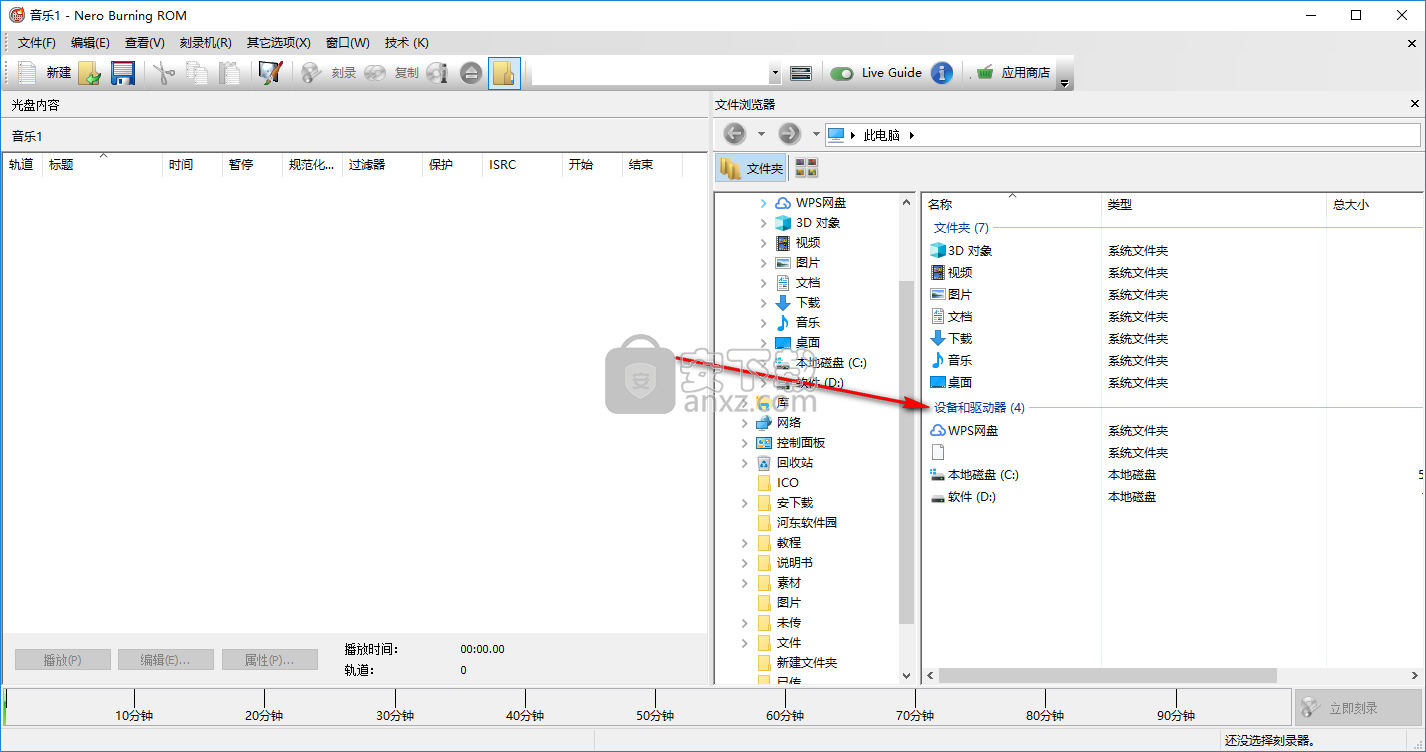The width and height of the screenshot is (1426, 752).
Task: Click the choose recorder drive icon
Action: pyautogui.click(x=800, y=73)
